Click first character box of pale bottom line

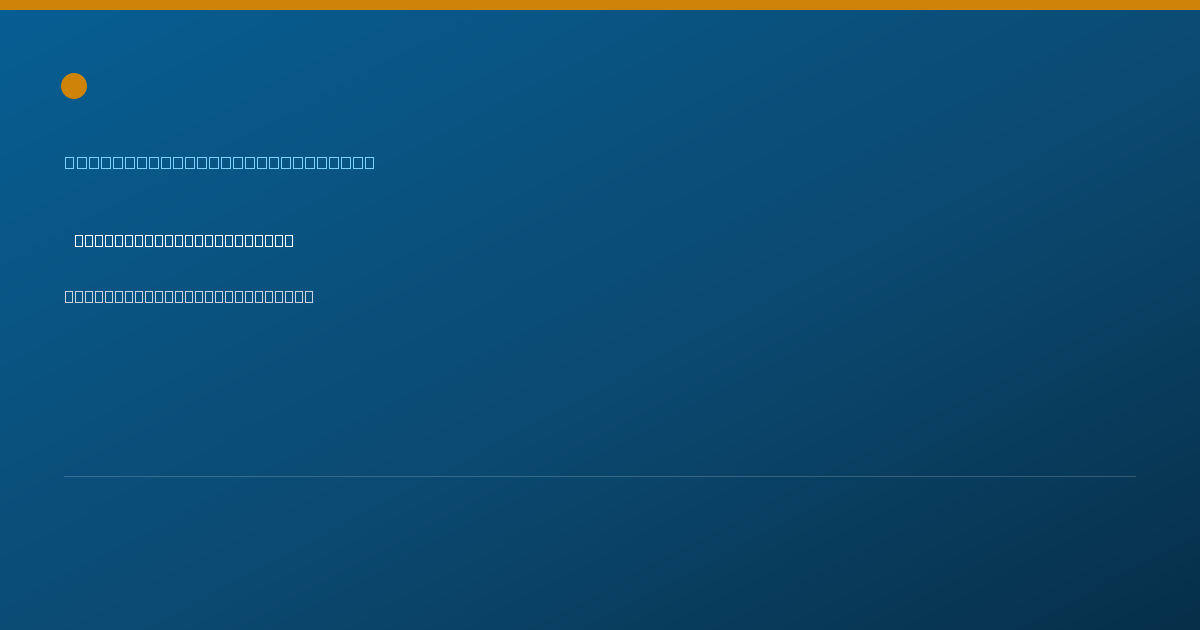70,296
